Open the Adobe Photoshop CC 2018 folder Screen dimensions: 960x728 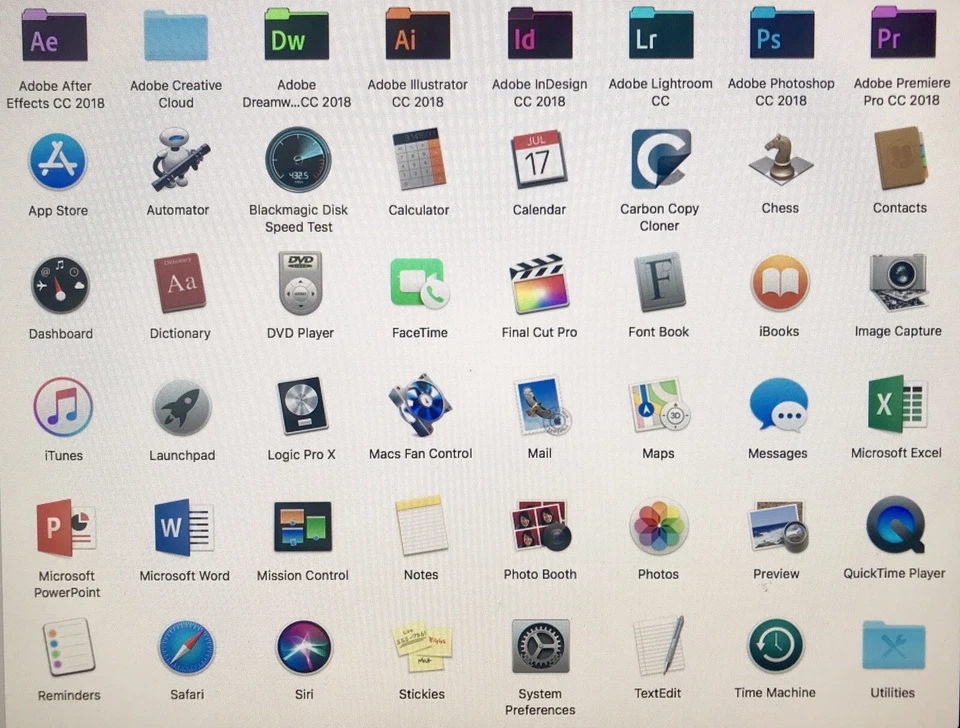point(782,33)
